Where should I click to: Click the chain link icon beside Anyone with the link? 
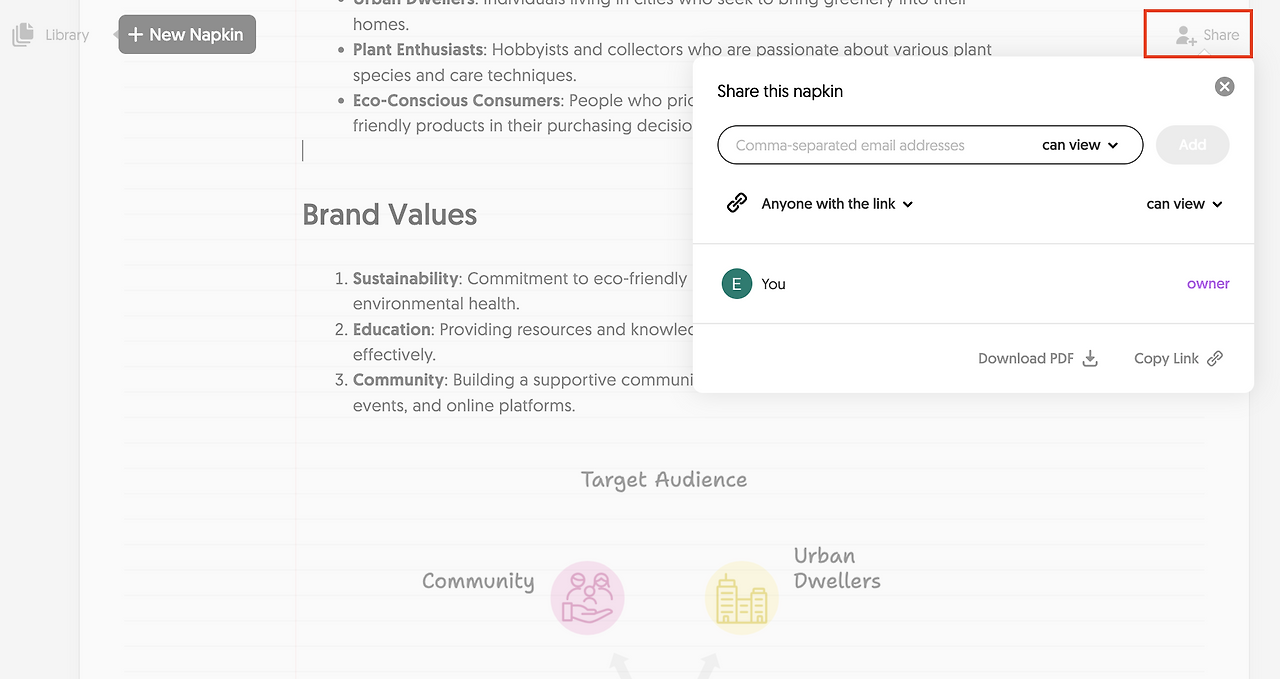point(737,203)
